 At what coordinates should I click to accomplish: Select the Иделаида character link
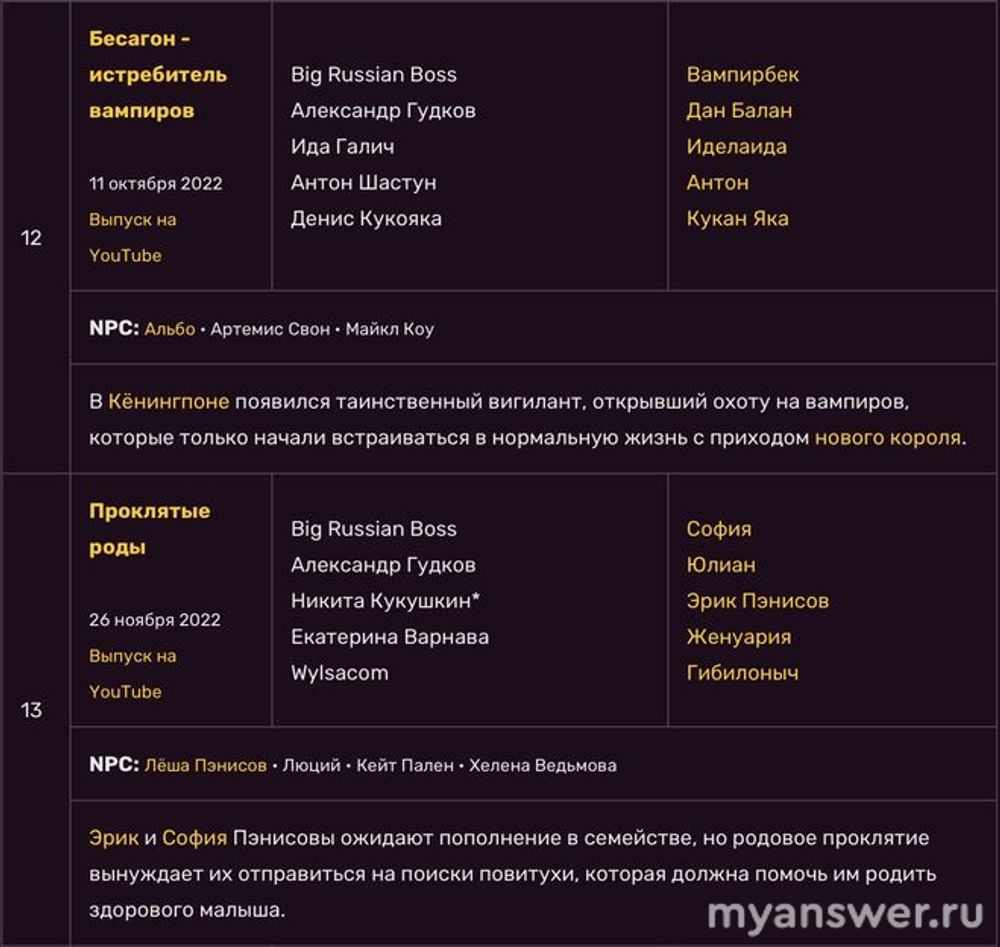coord(736,147)
